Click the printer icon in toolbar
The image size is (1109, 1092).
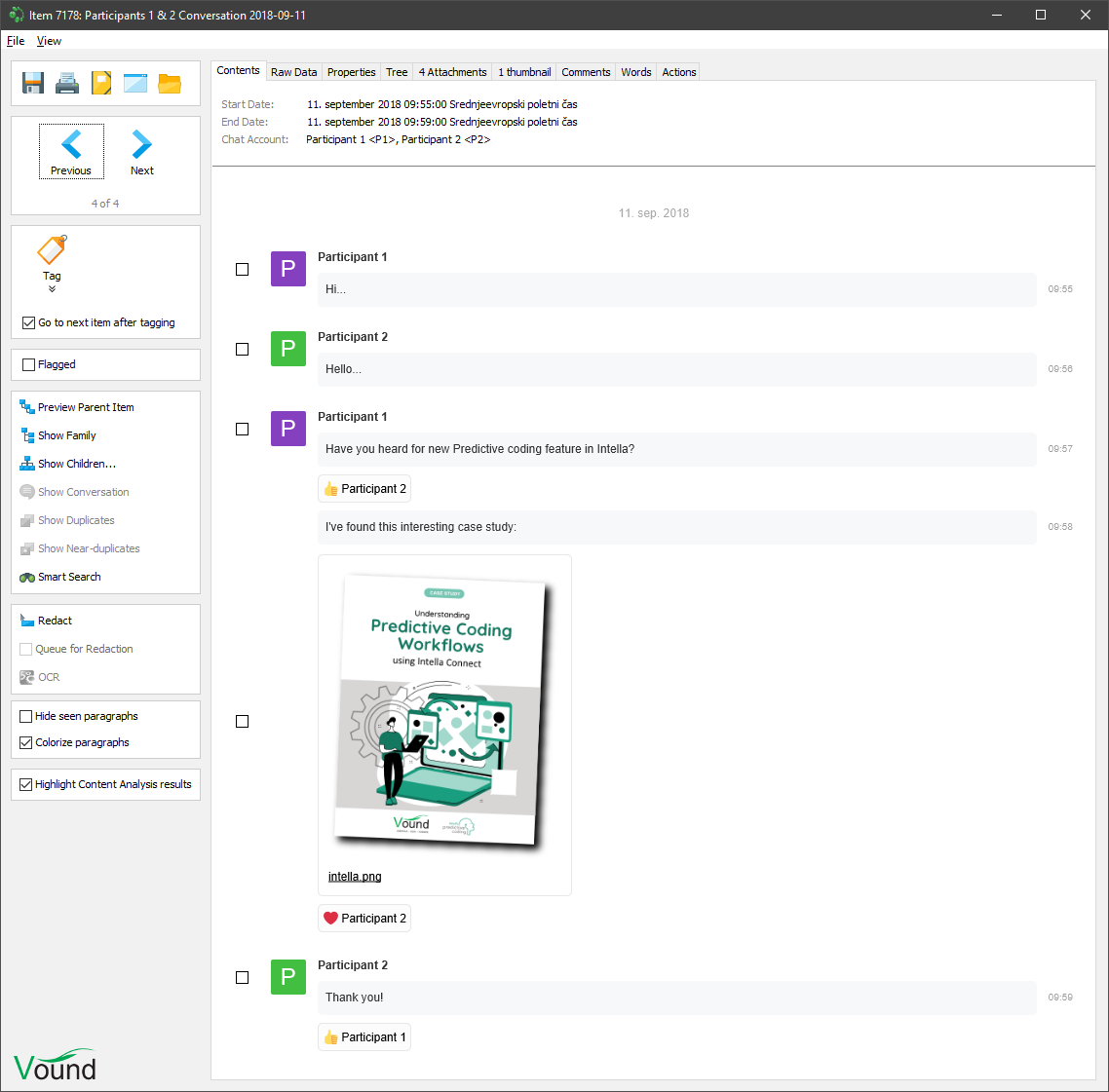tap(67, 83)
